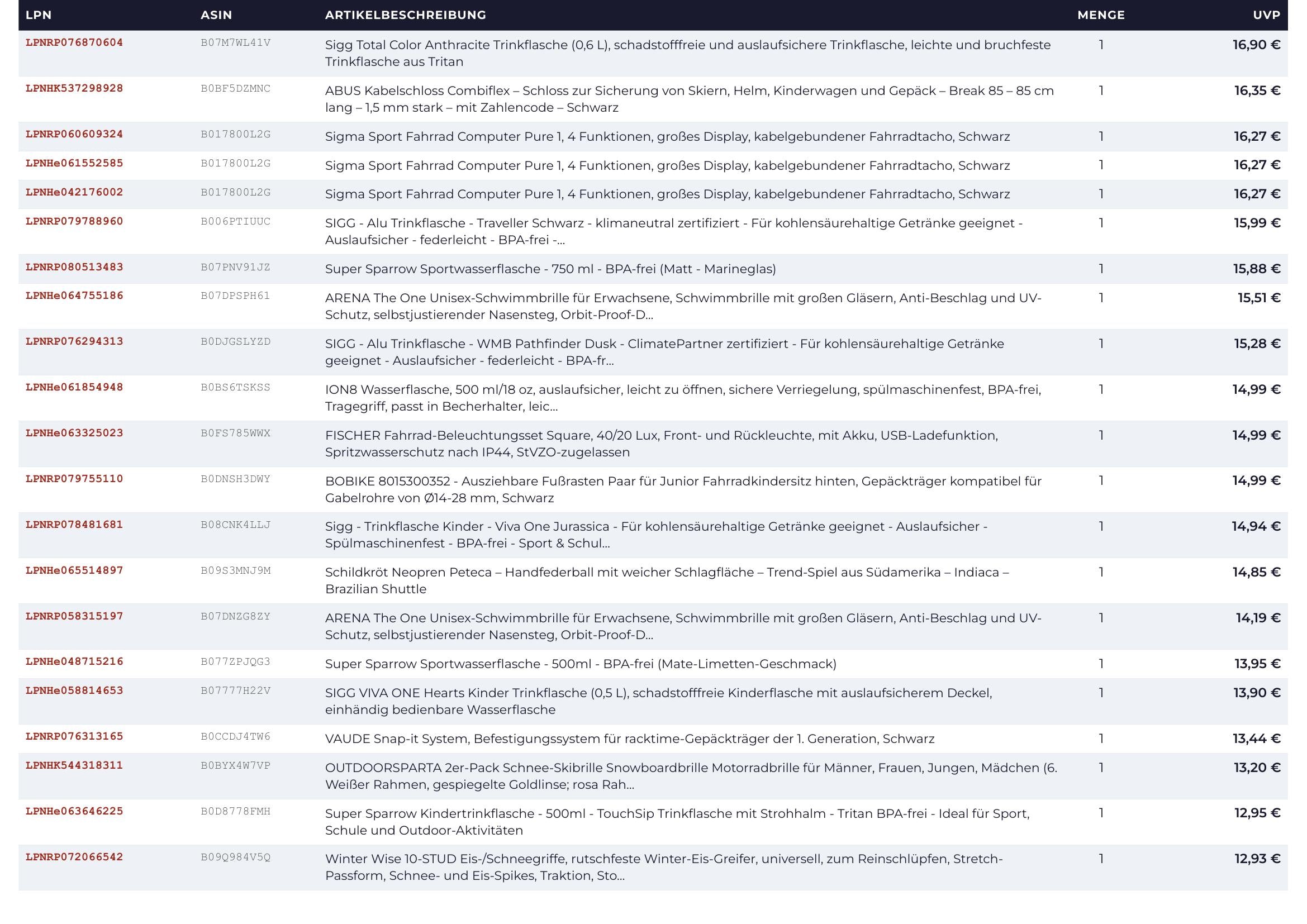
Task: Click the ABUS Kabelschloss Combiflex description
Action: pyautogui.click(x=690, y=99)
